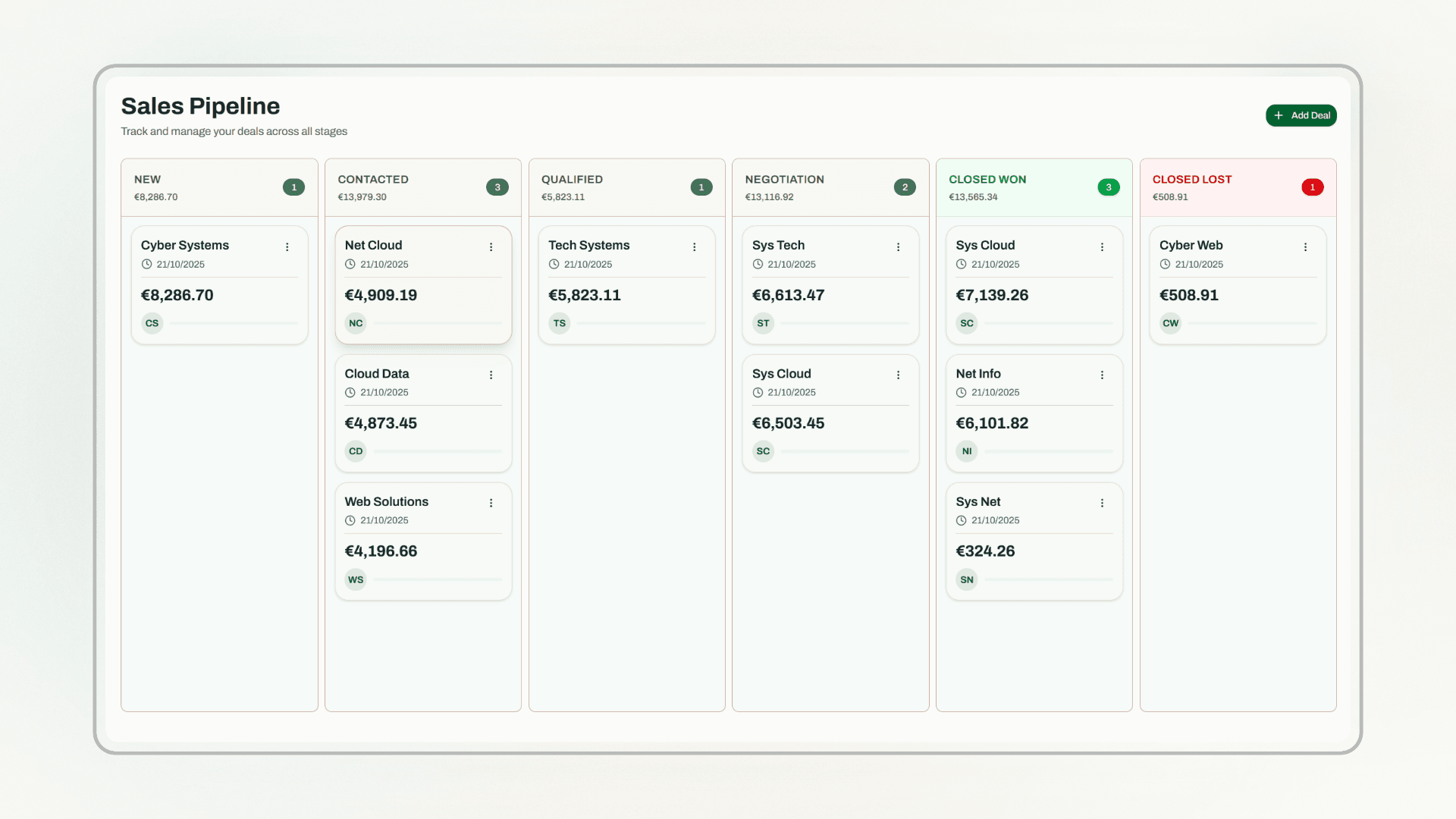Open the kebab menu on Cyber Web card
The image size is (1456, 819).
coord(1305,246)
